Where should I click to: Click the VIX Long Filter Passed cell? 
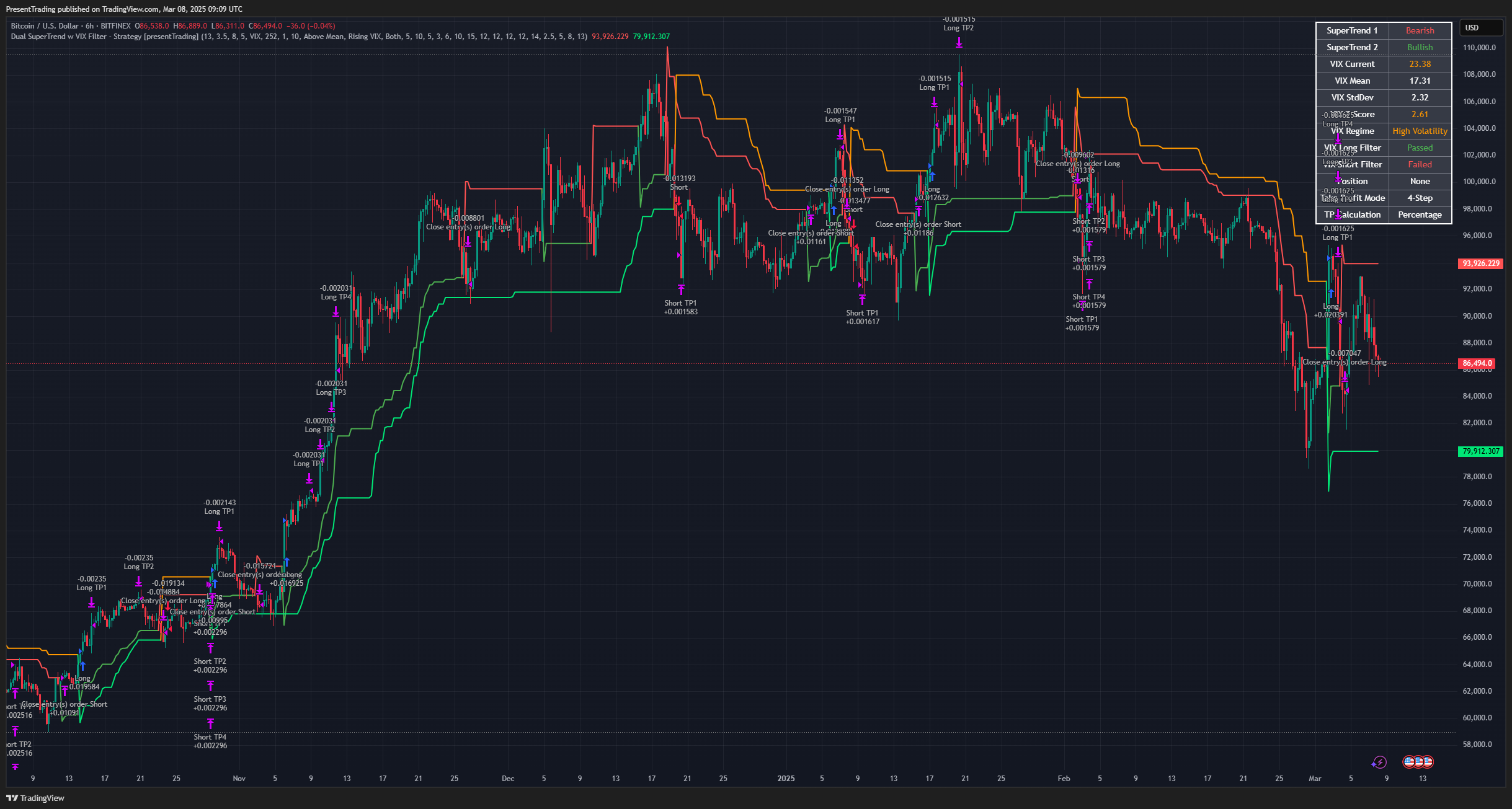[x=1420, y=148]
